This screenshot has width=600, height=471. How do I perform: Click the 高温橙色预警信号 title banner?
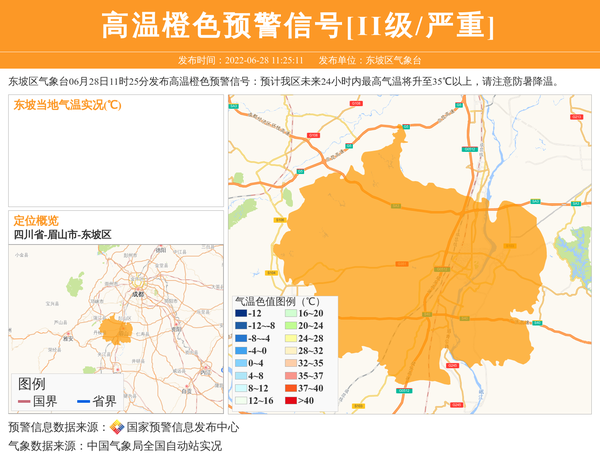tap(299, 26)
